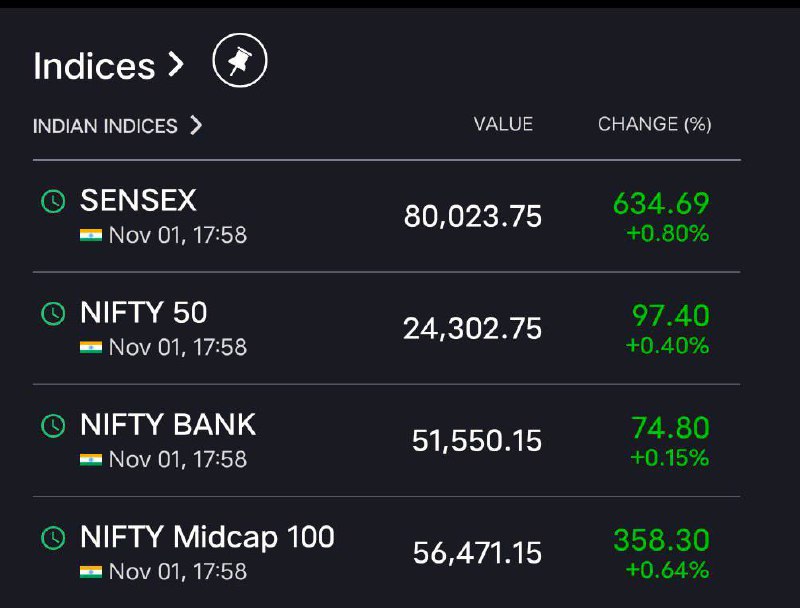
Task: Sort by the VALUE column header
Action: 503,124
